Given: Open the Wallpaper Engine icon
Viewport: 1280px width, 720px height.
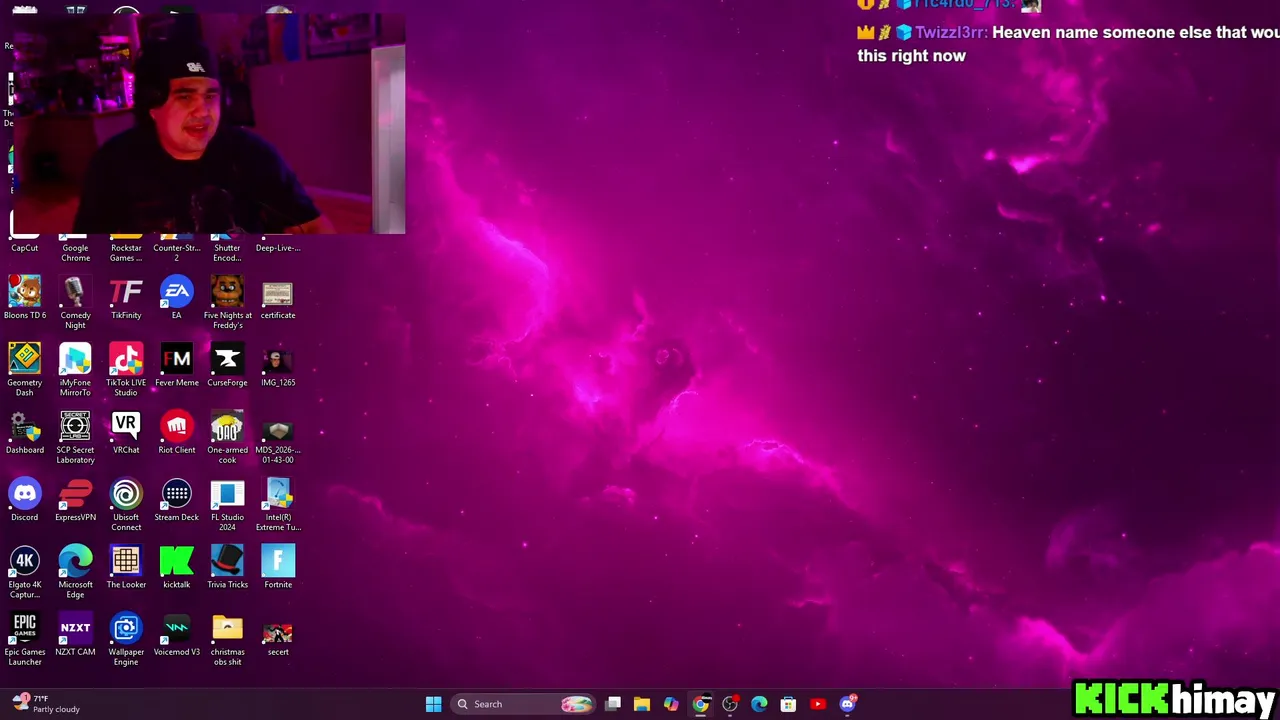Looking at the screenshot, I should click(x=126, y=639).
